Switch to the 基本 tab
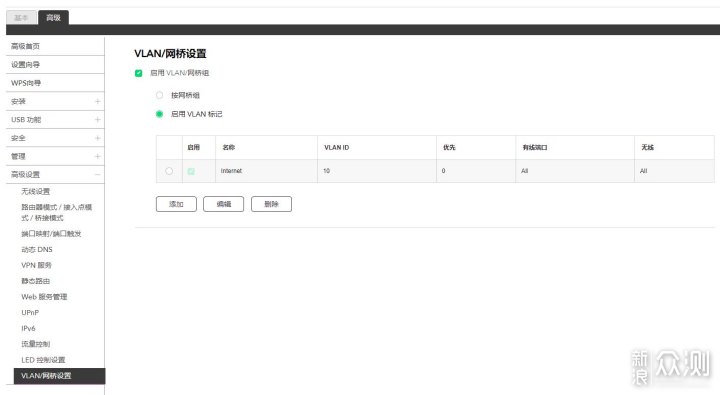The height and width of the screenshot is (395, 720). click(x=21, y=17)
